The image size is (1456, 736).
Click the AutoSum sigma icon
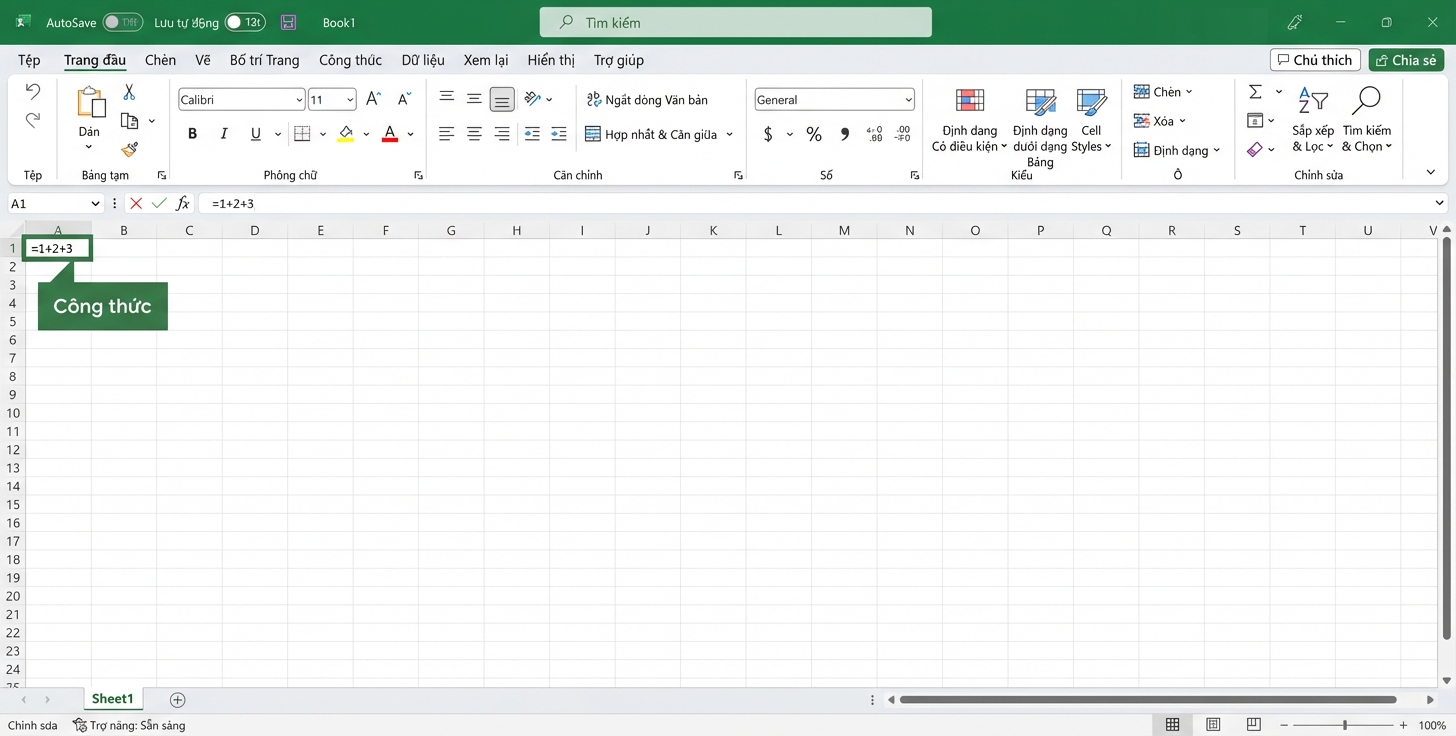coord(1255,92)
